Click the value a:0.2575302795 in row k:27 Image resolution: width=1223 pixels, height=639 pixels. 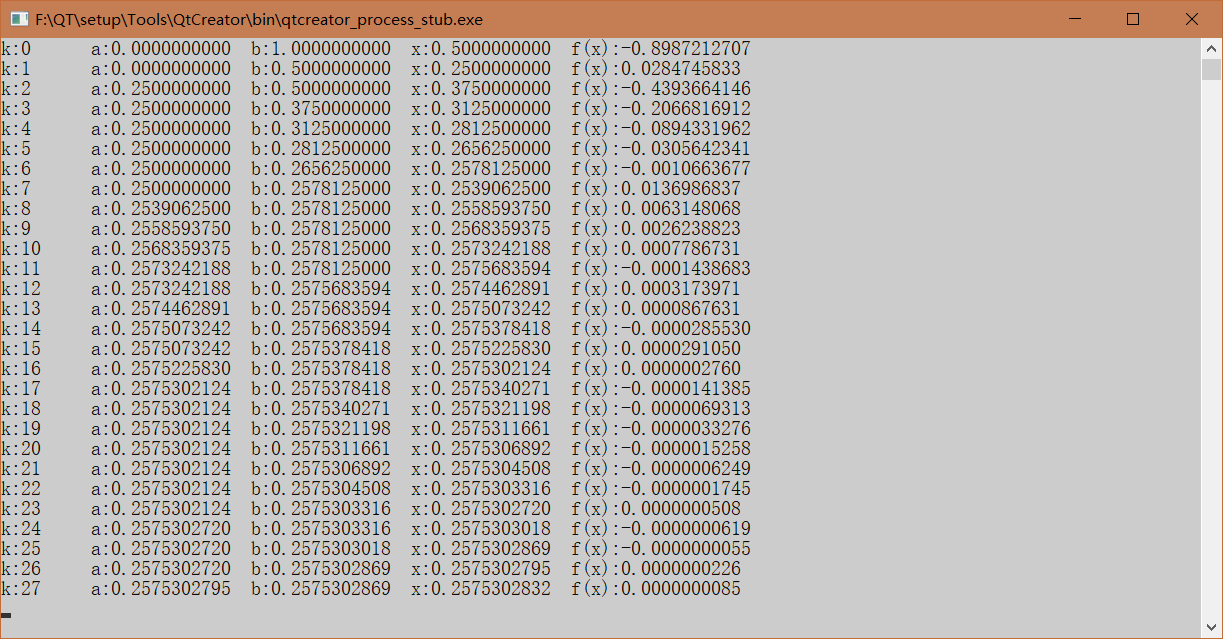(161, 589)
